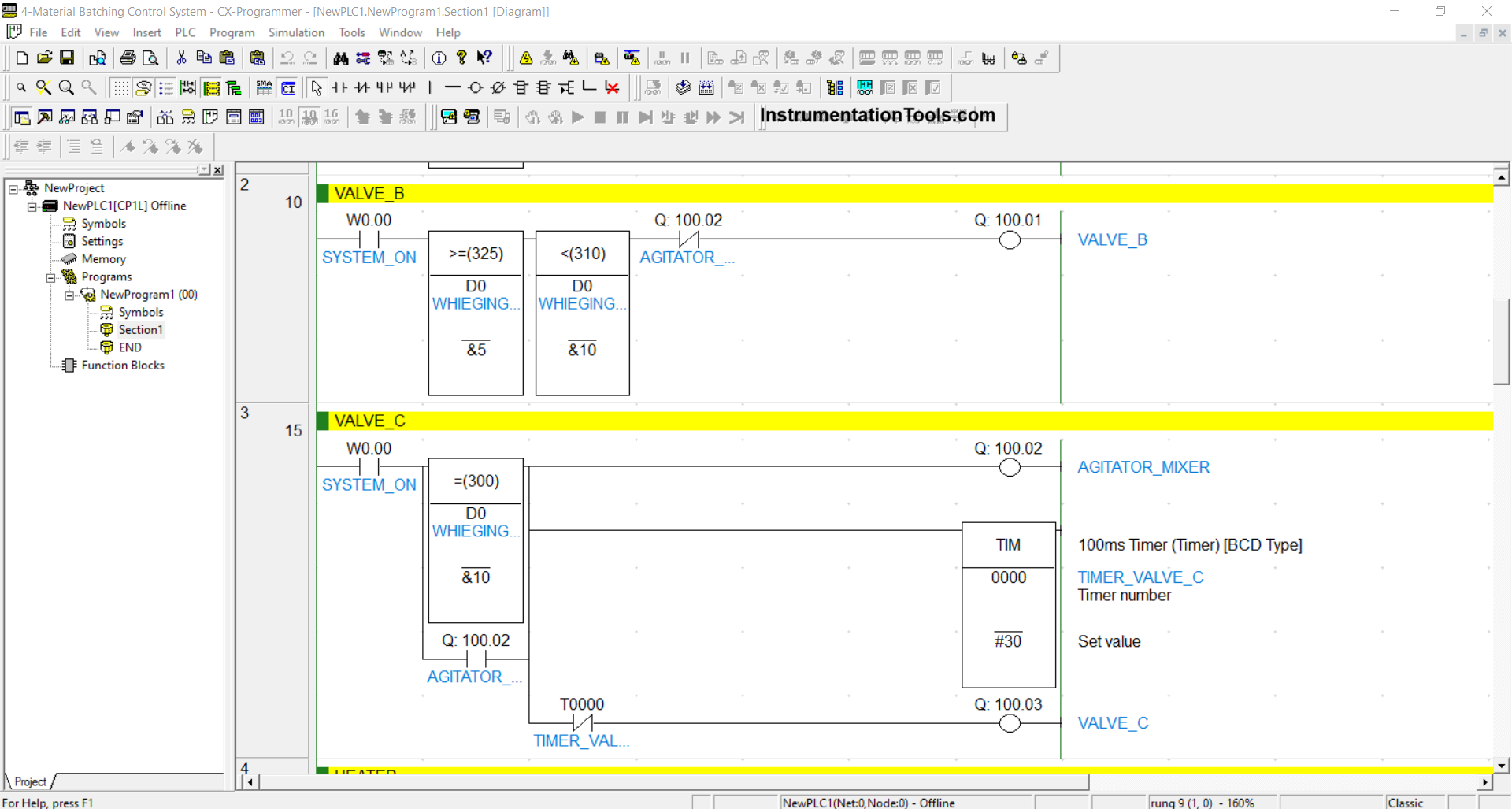Collapse the NewPLC1[CP1L] Offline node
The image size is (1512, 809).
(31, 206)
